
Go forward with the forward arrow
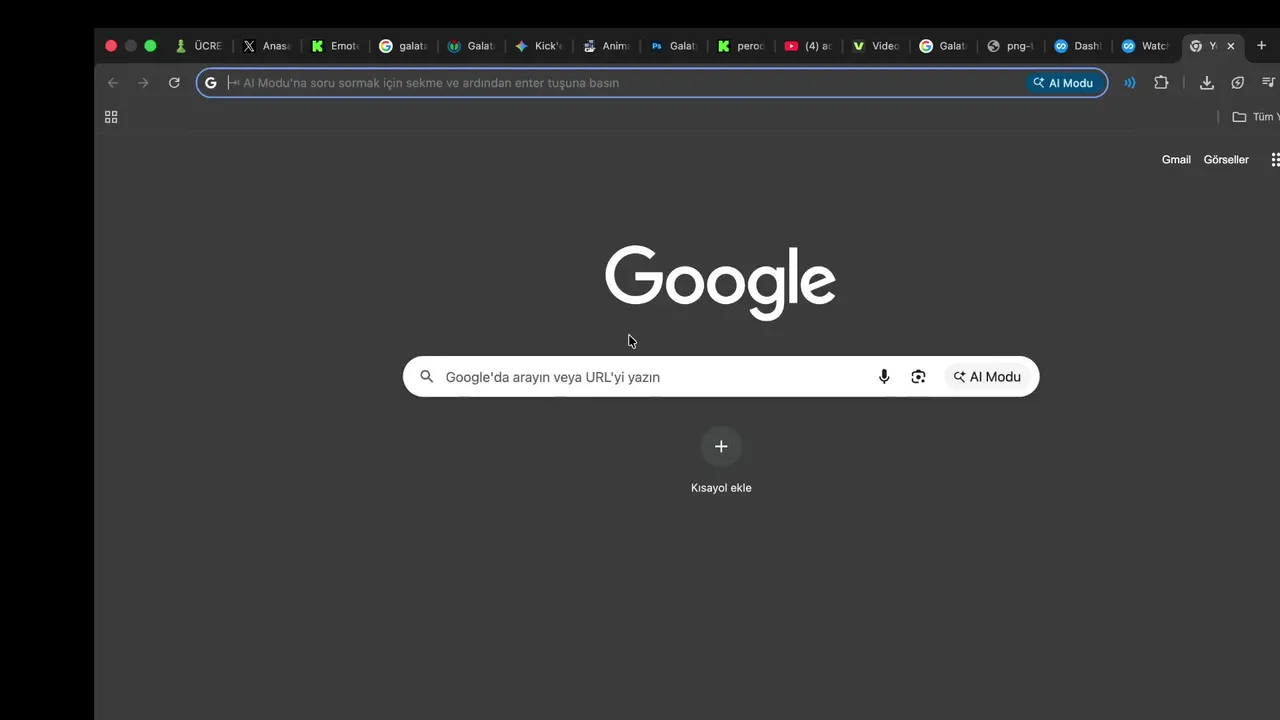(x=143, y=83)
